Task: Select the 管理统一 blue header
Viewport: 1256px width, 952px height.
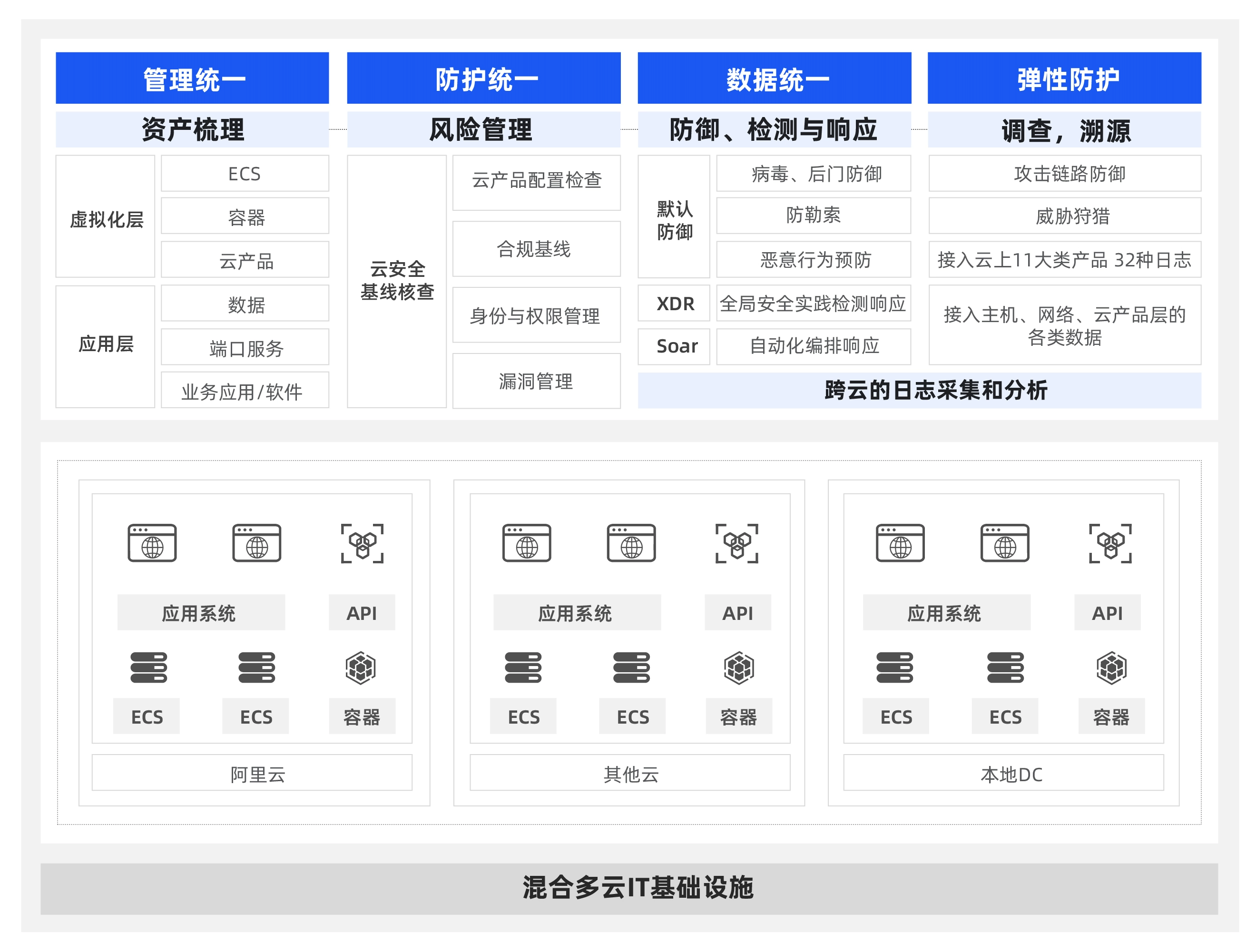Action: click(193, 79)
